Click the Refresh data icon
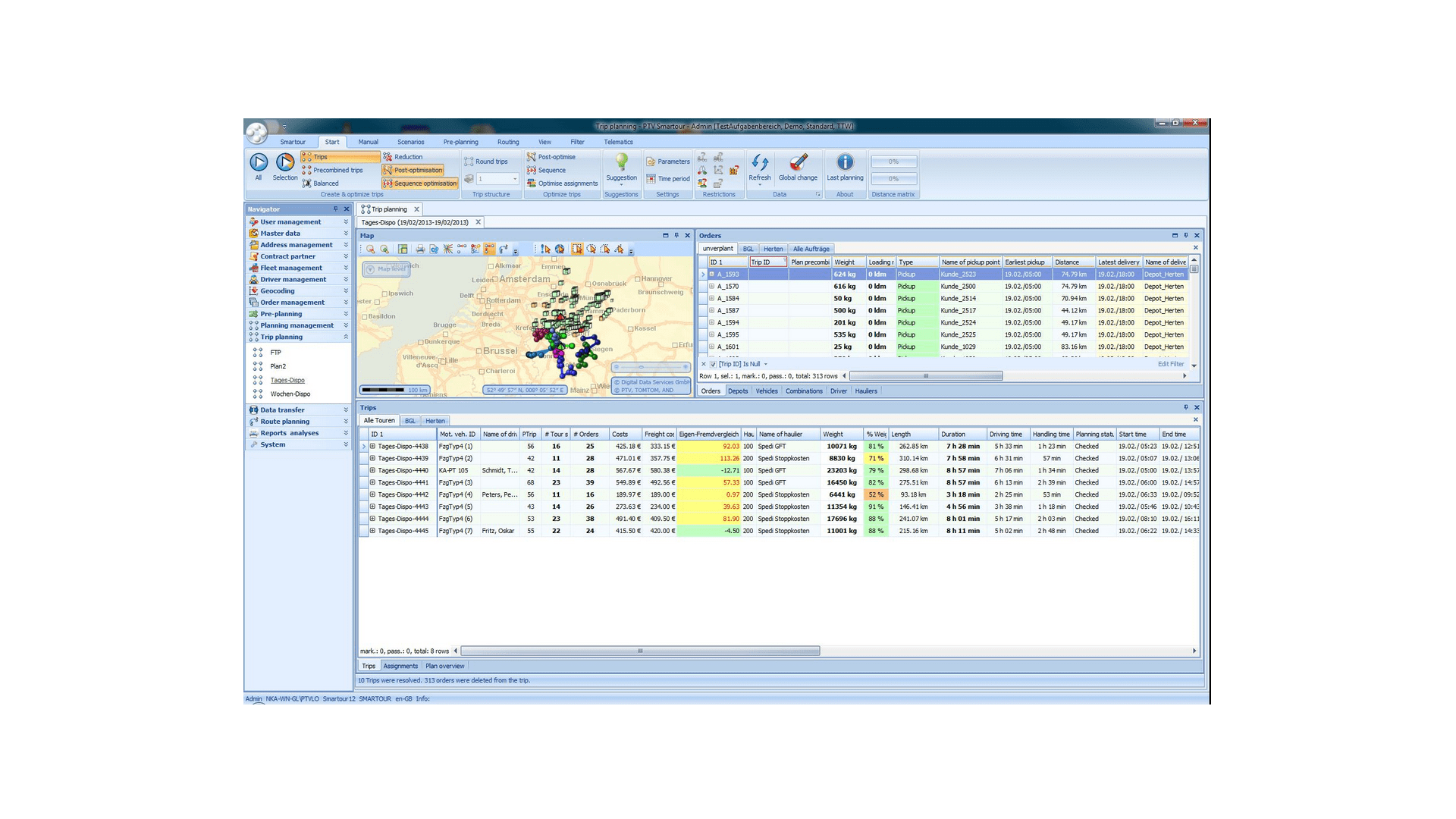Image resolution: width=1456 pixels, height=819 pixels. [x=759, y=162]
